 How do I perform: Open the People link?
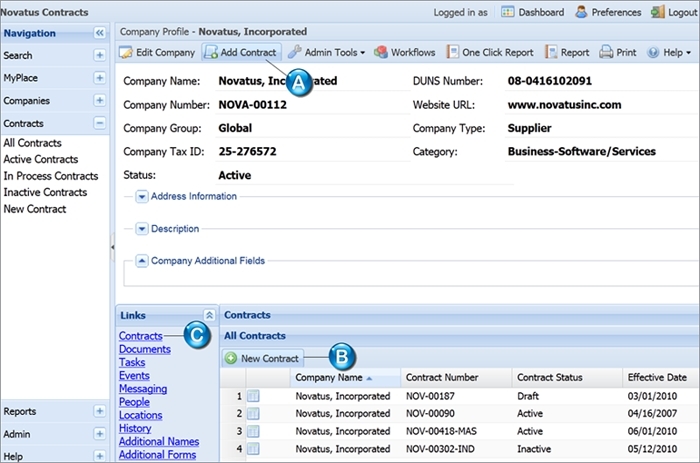click(134, 402)
